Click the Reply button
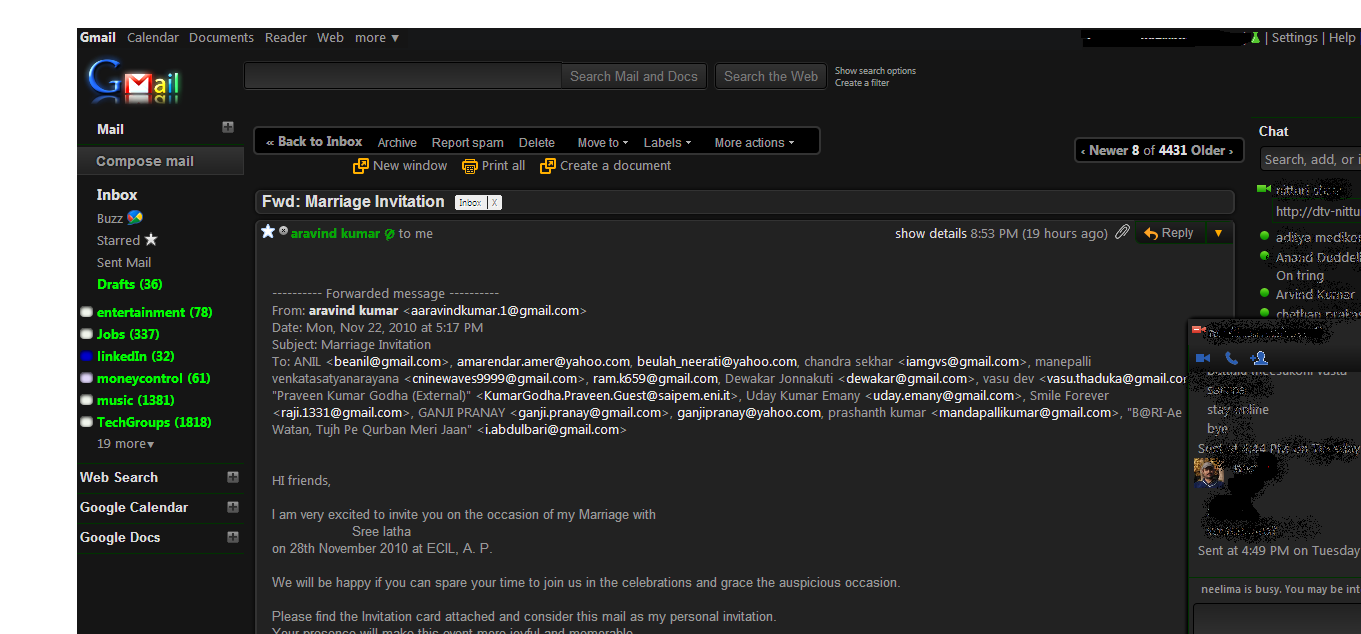 click(x=1169, y=233)
